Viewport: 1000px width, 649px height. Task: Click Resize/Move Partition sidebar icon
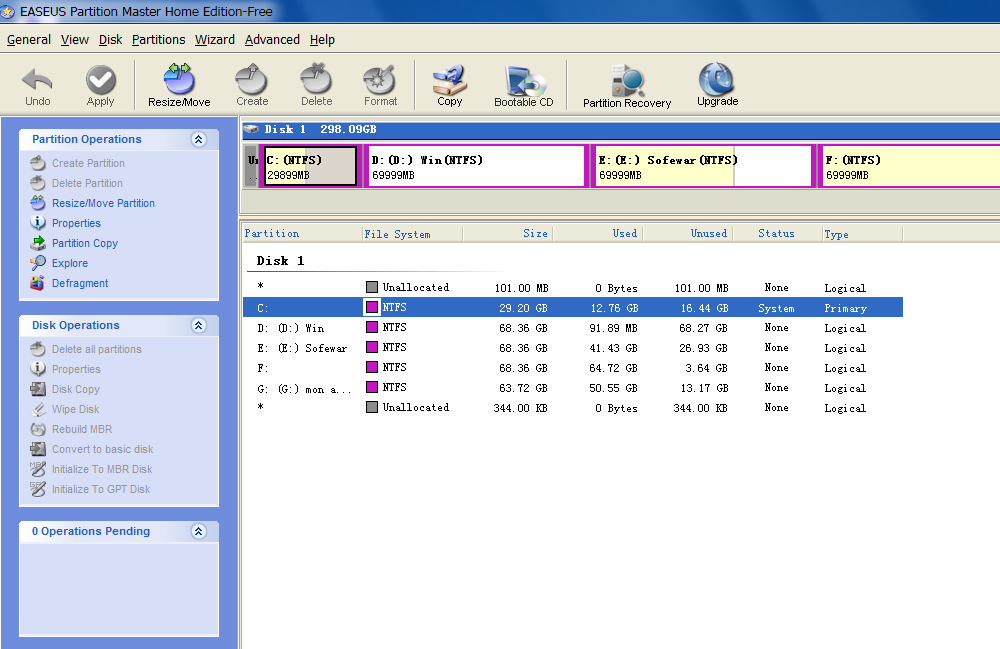pos(38,203)
